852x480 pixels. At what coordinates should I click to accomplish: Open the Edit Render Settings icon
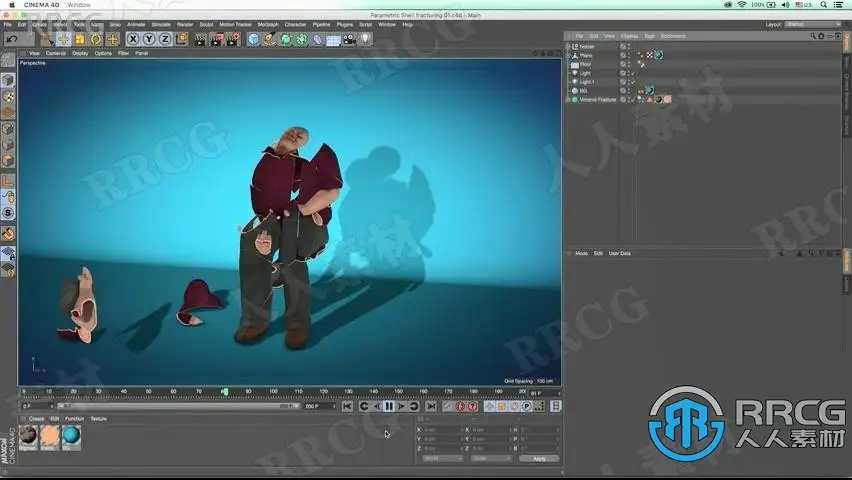click(233, 39)
